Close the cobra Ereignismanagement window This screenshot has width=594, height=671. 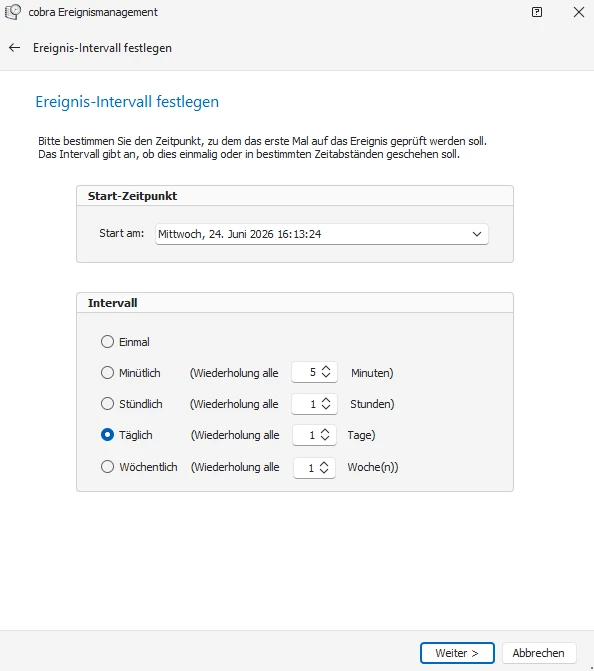tap(579, 12)
